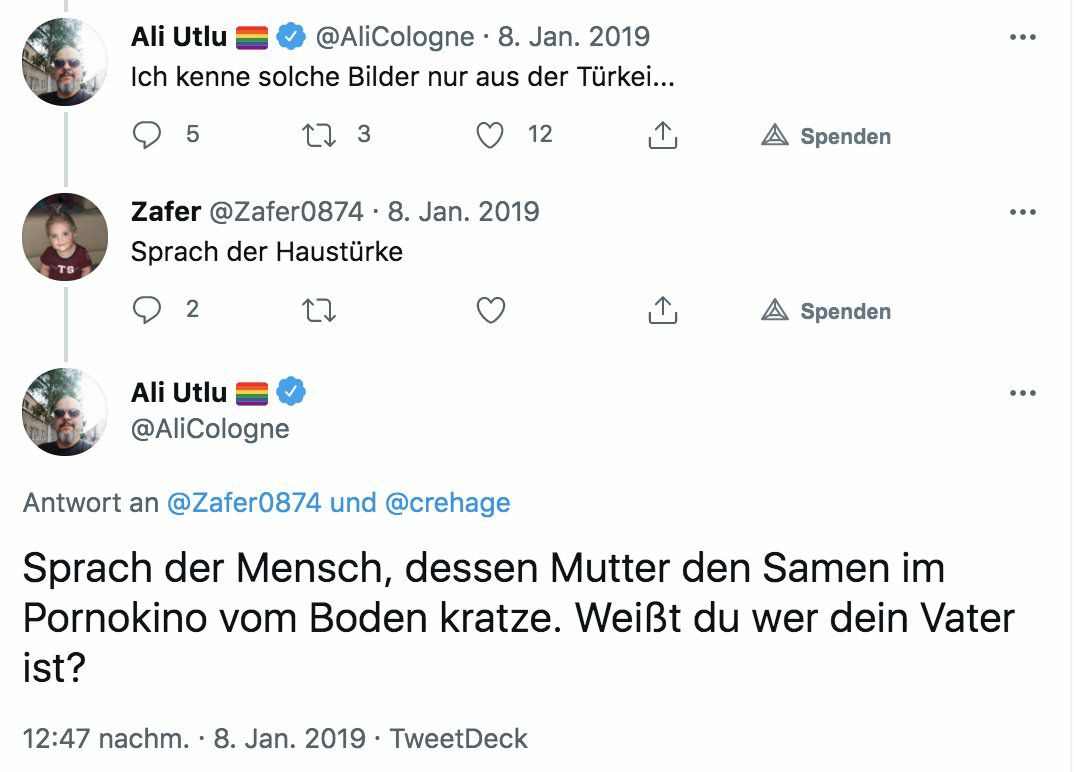Open the @Zafer0874 mention link
Screen dimensions: 1074x772
tap(244, 502)
